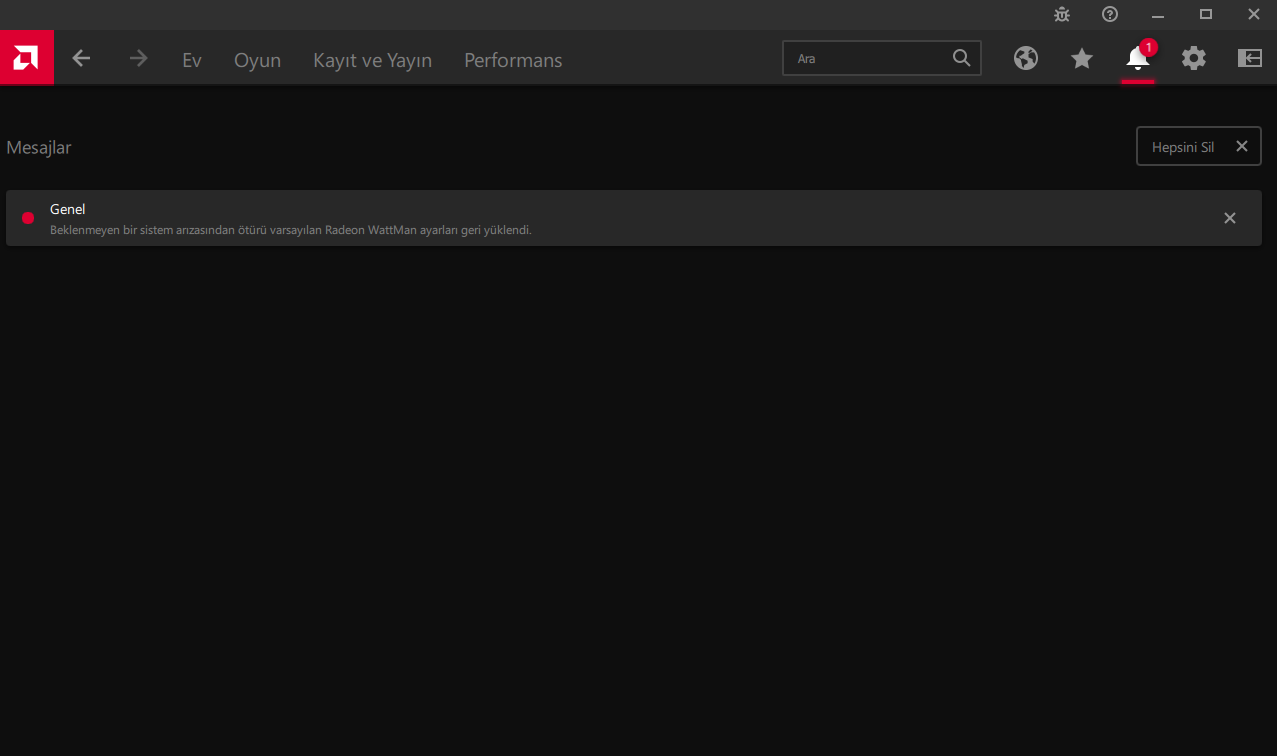
Task: Click the Radeon WattMan message text
Action: click(291, 230)
